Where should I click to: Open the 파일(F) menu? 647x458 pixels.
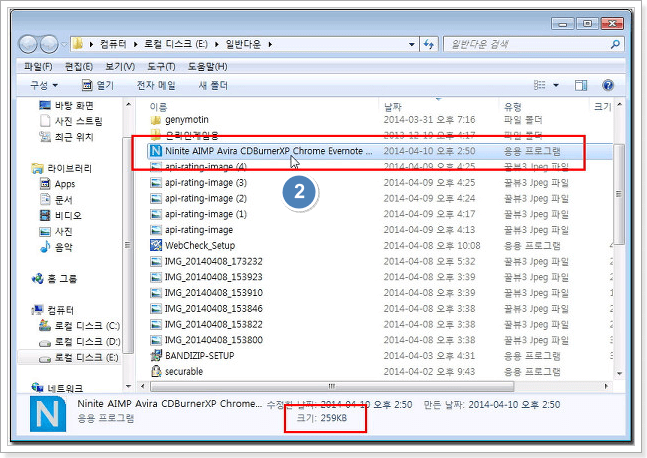coord(38,66)
